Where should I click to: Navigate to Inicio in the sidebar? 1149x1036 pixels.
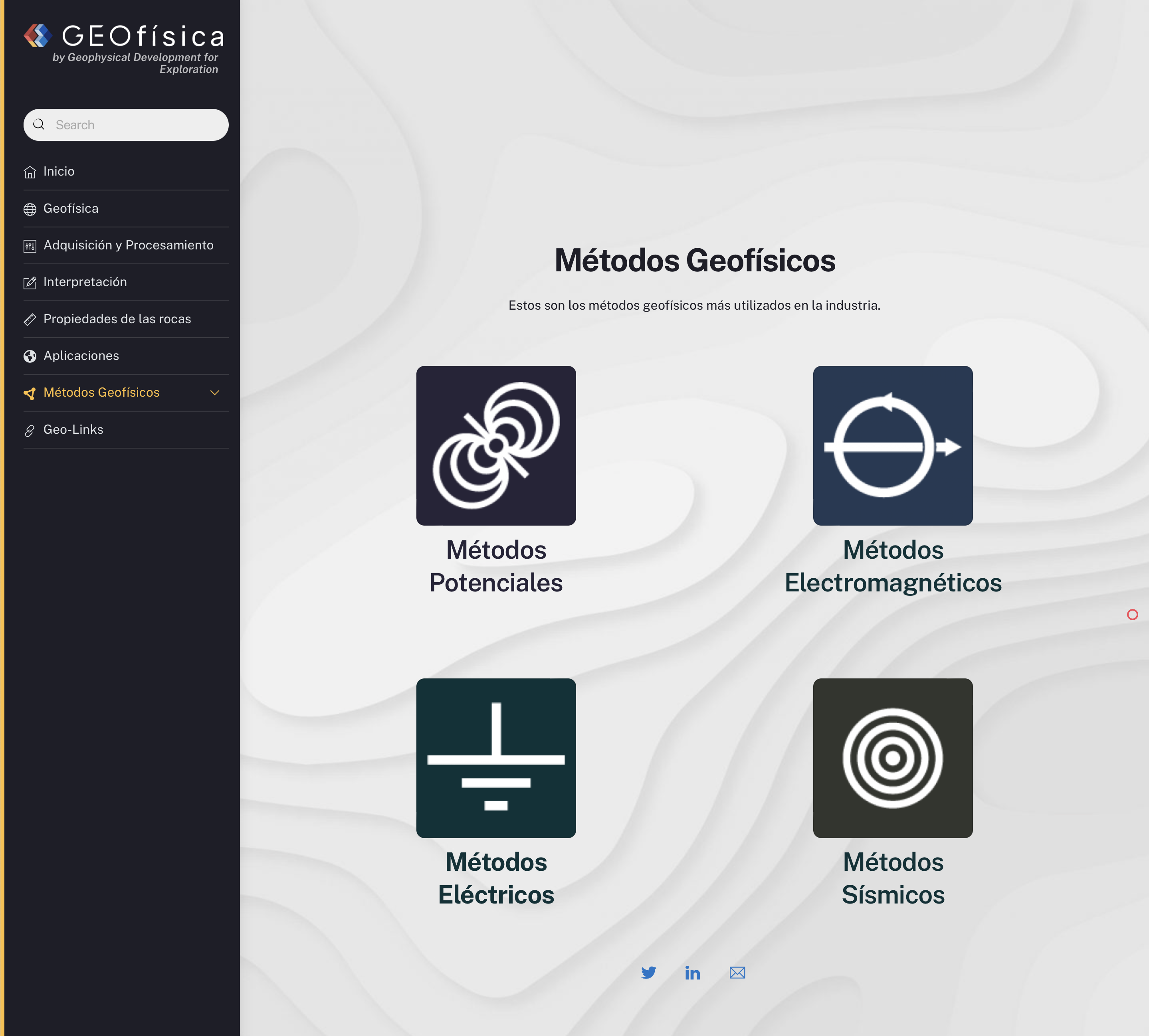pyautogui.click(x=59, y=171)
